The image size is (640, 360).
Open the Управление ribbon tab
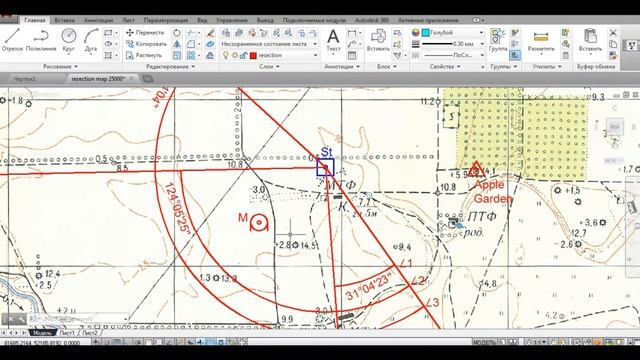tap(231, 20)
